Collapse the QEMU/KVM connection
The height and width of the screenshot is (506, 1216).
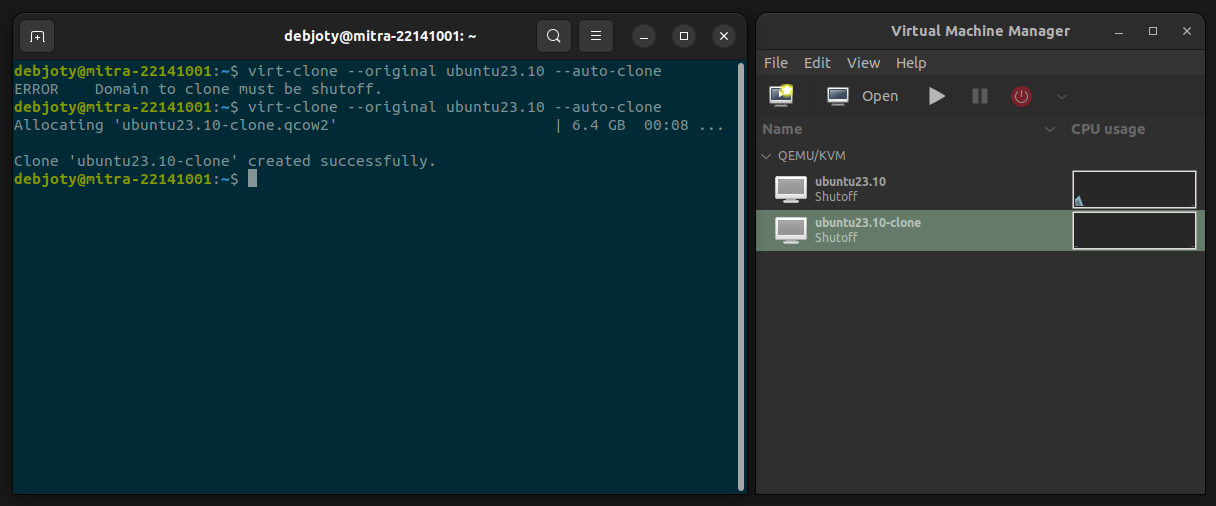tap(767, 156)
